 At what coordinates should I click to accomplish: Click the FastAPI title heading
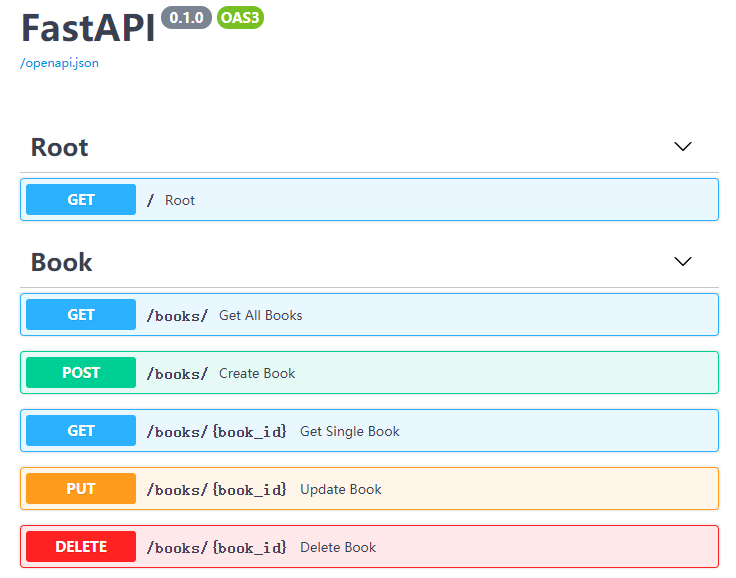pos(88,28)
